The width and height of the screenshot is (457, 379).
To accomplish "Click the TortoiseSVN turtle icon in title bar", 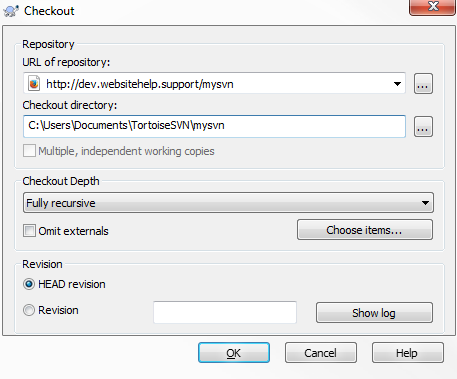I will pyautogui.click(x=11, y=11).
